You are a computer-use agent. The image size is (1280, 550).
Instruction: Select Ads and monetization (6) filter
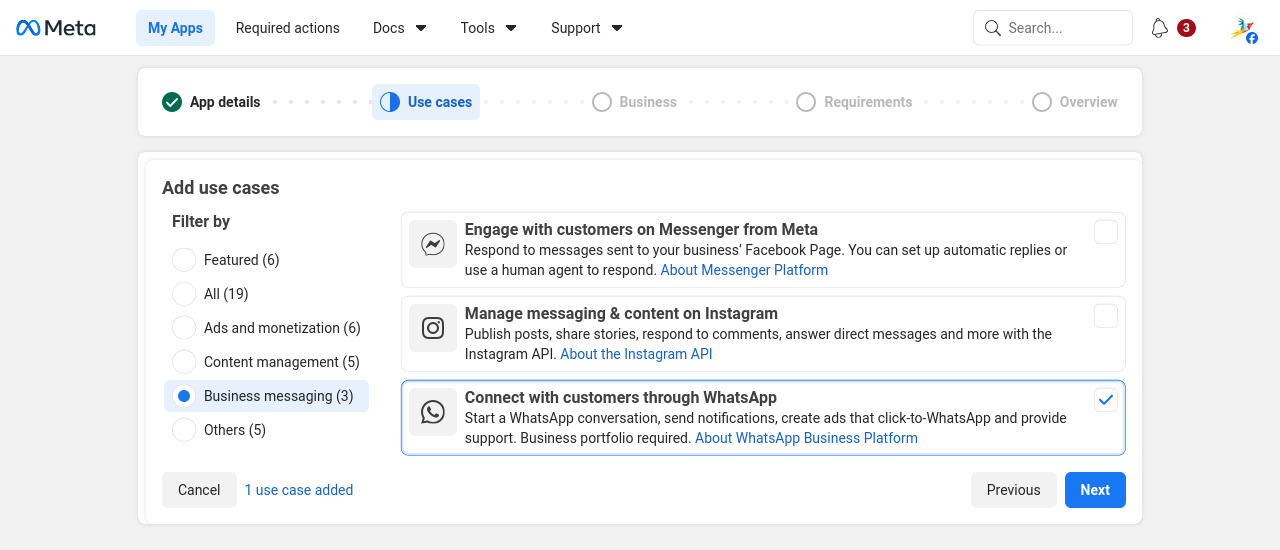pyautogui.click(x=266, y=328)
